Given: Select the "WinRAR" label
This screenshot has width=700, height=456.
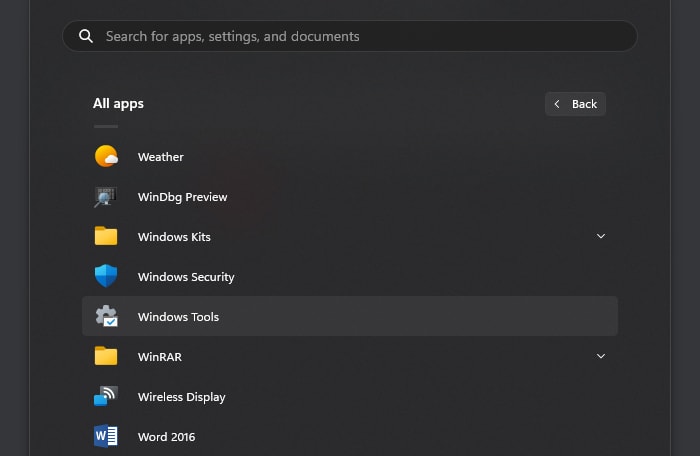Looking at the screenshot, I should click(160, 357).
